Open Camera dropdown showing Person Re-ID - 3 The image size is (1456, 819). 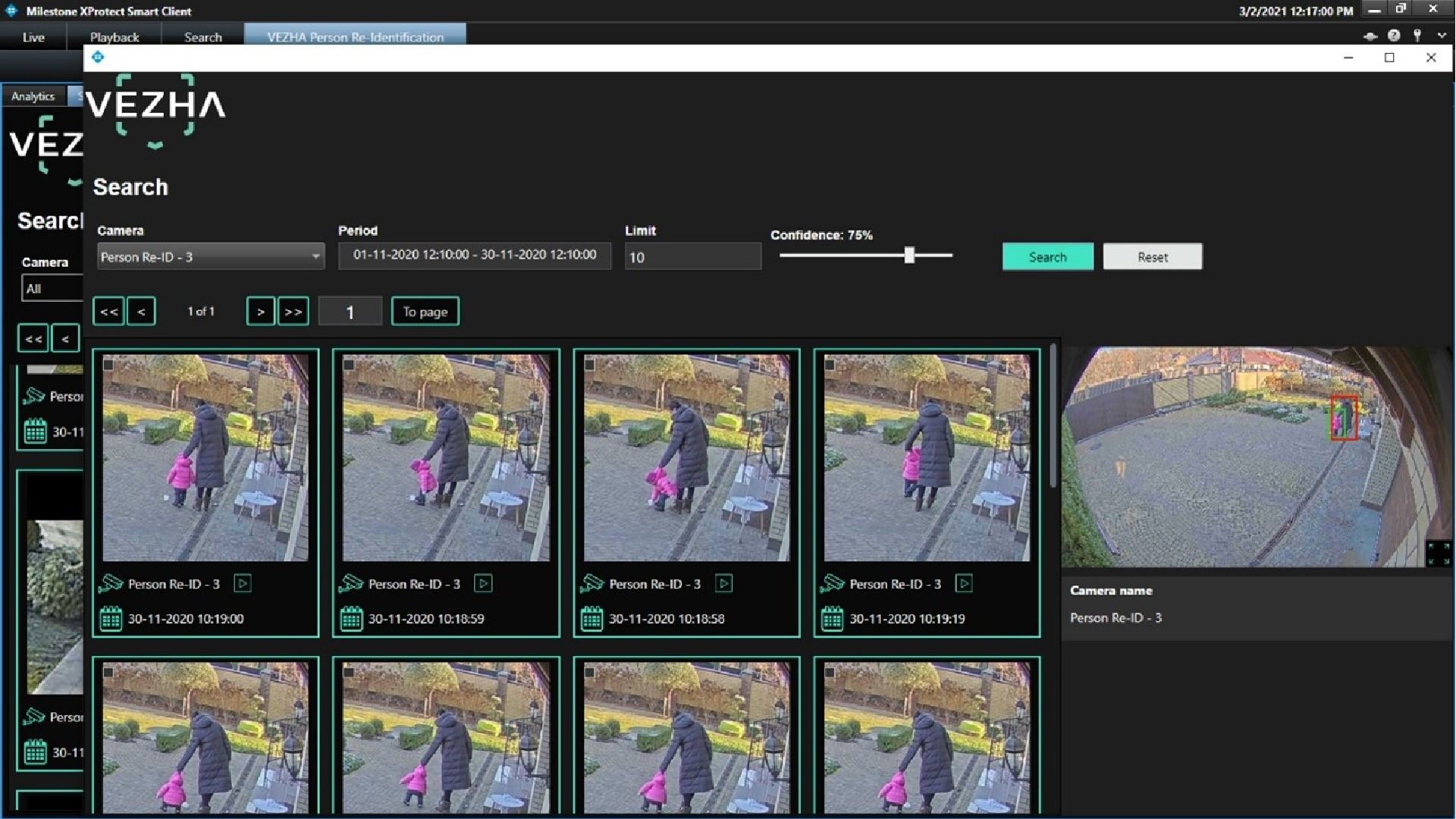(x=210, y=257)
